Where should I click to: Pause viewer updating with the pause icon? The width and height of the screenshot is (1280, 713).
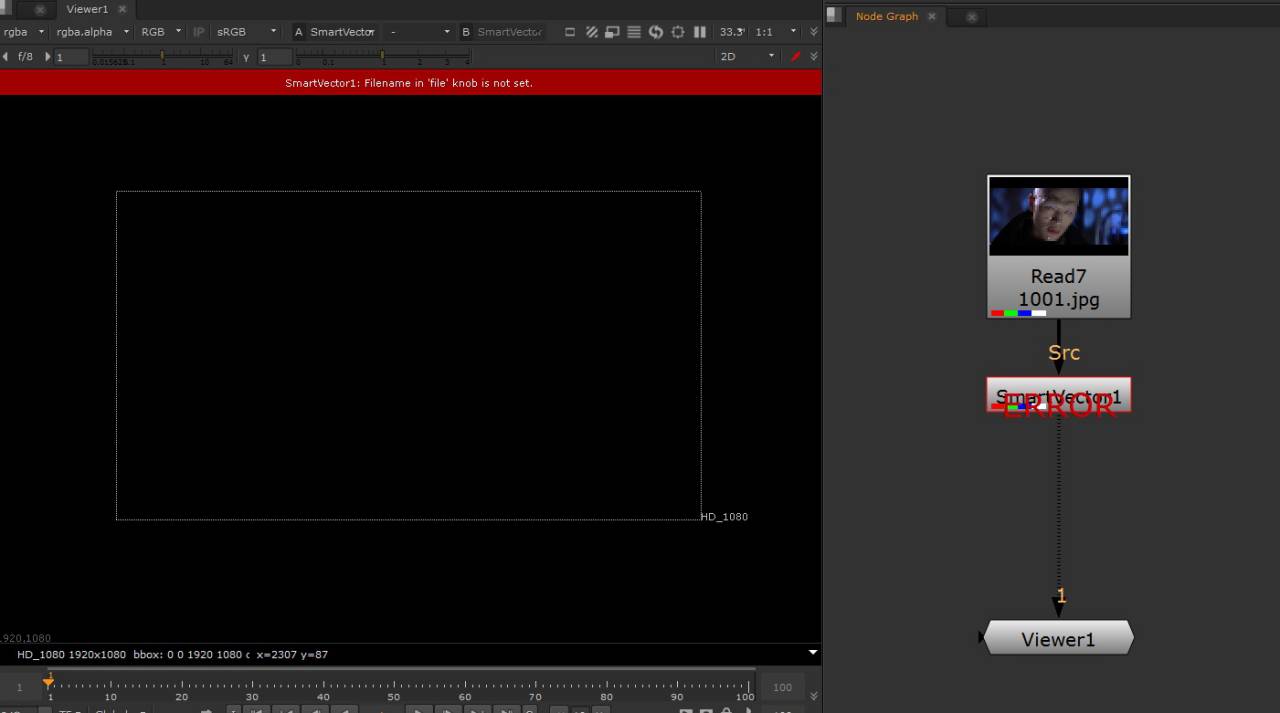(x=700, y=32)
